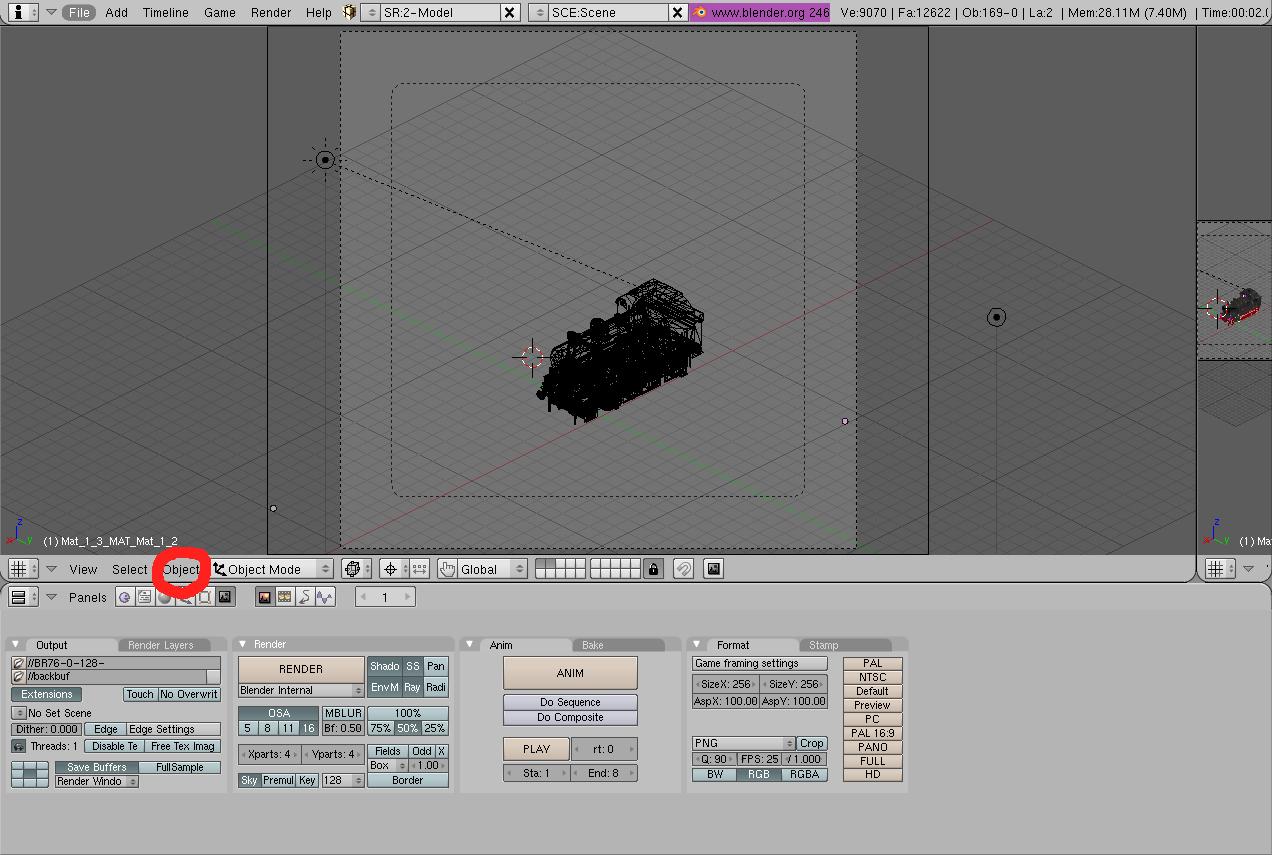
Task: Select the Logic context icon in Panels
Action: [x=124, y=597]
